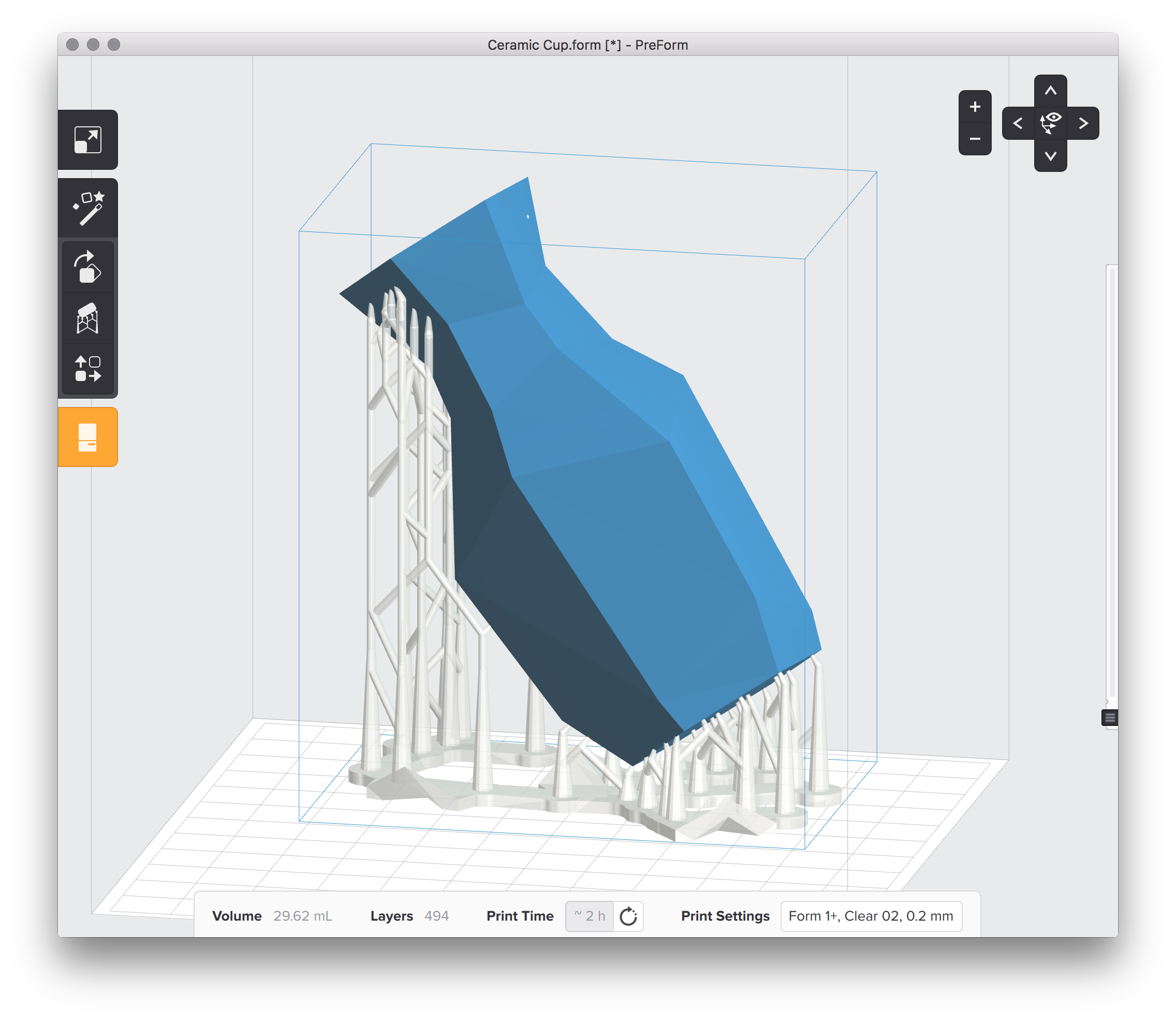
Task: Refresh the print time estimate
Action: [628, 916]
